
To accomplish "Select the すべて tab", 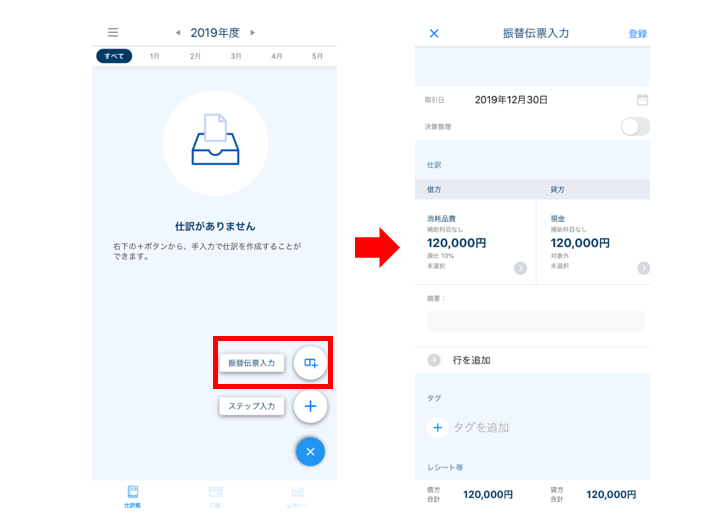I will point(114,56).
